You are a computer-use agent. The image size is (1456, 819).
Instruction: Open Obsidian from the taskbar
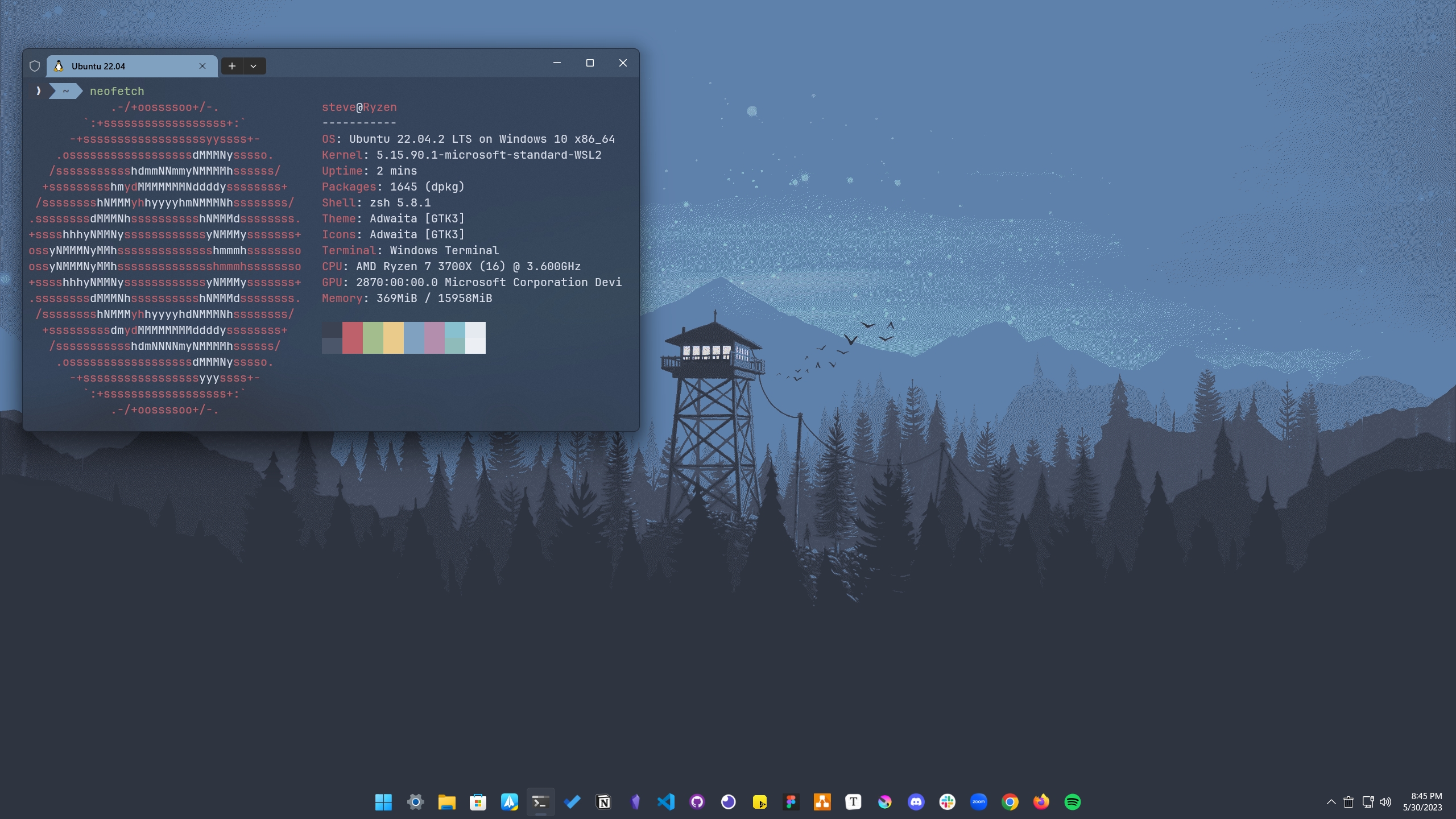click(x=635, y=802)
